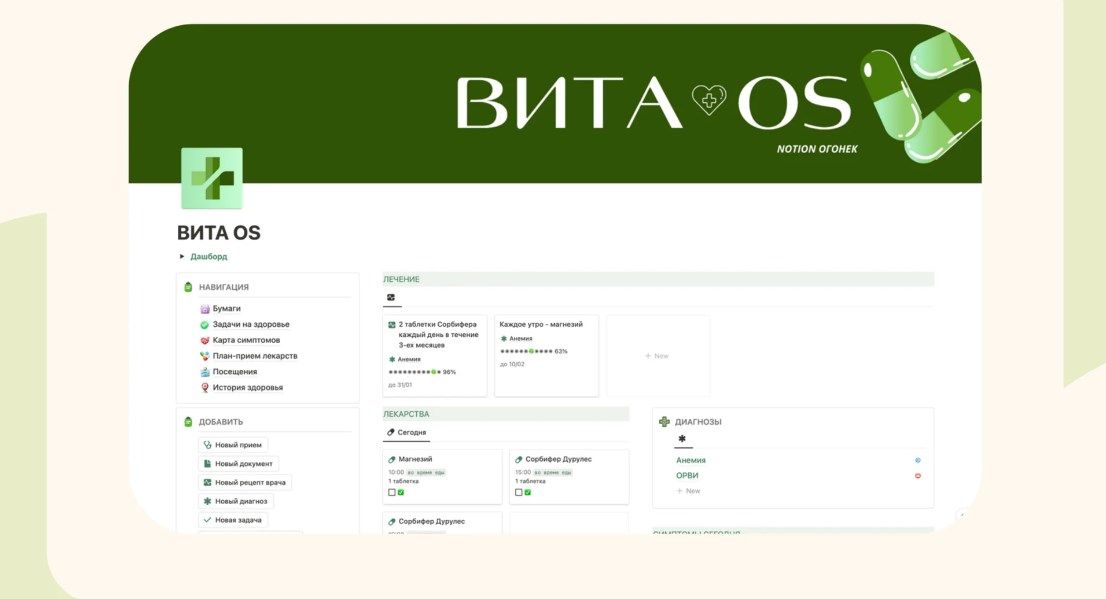
Task: Click the ЛЕЧЕНИЕ section heading
Action: pyautogui.click(x=401, y=279)
